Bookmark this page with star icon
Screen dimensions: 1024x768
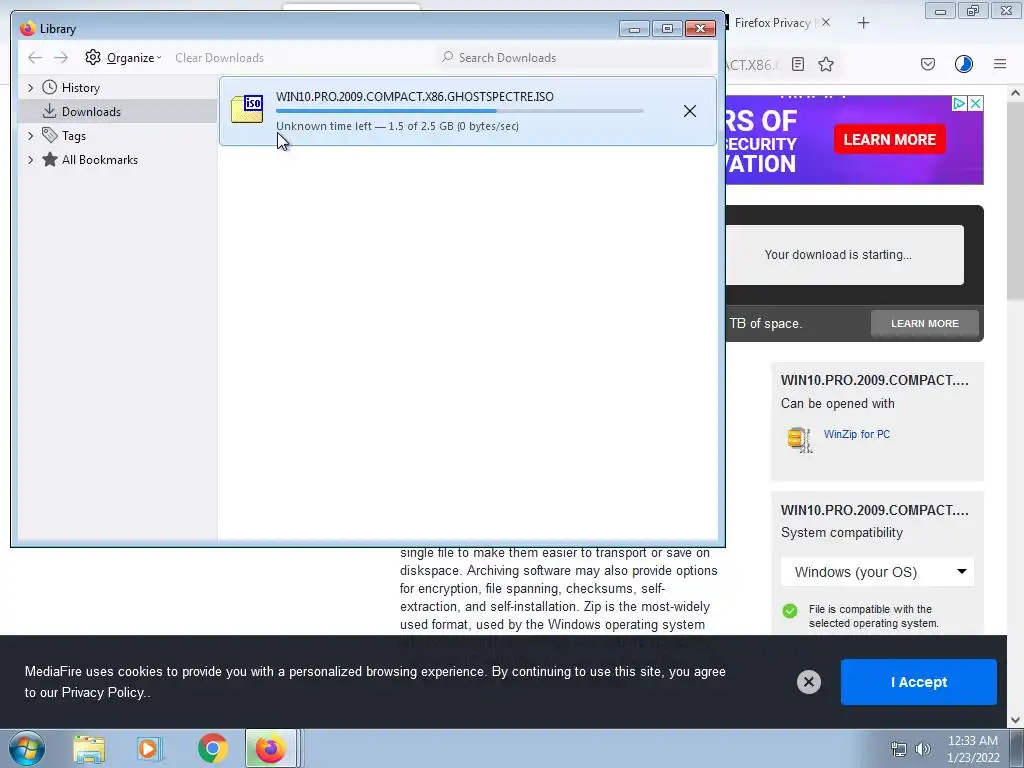tap(826, 64)
